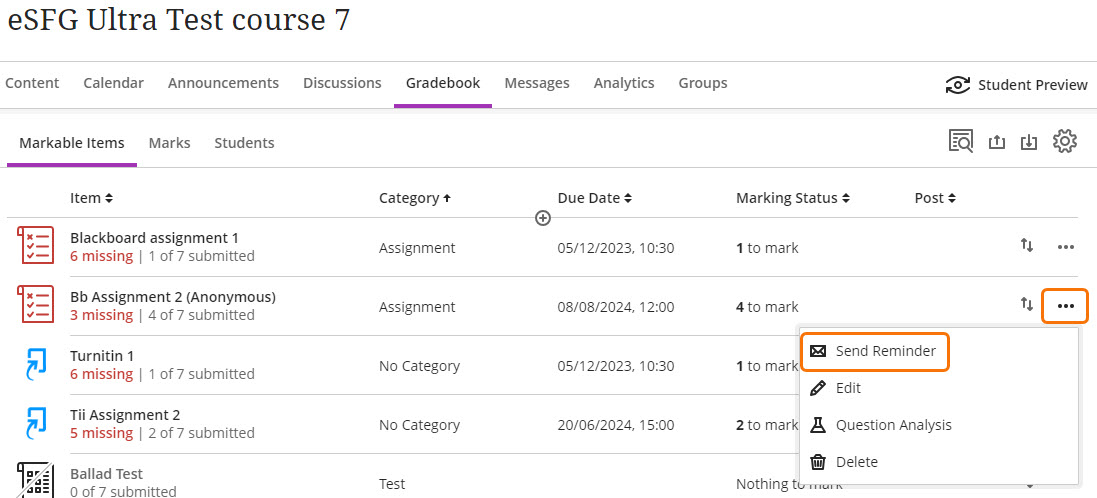Screen dimensions: 1097x498
Task: Click the plus icon to add item
Action: (x=543, y=218)
